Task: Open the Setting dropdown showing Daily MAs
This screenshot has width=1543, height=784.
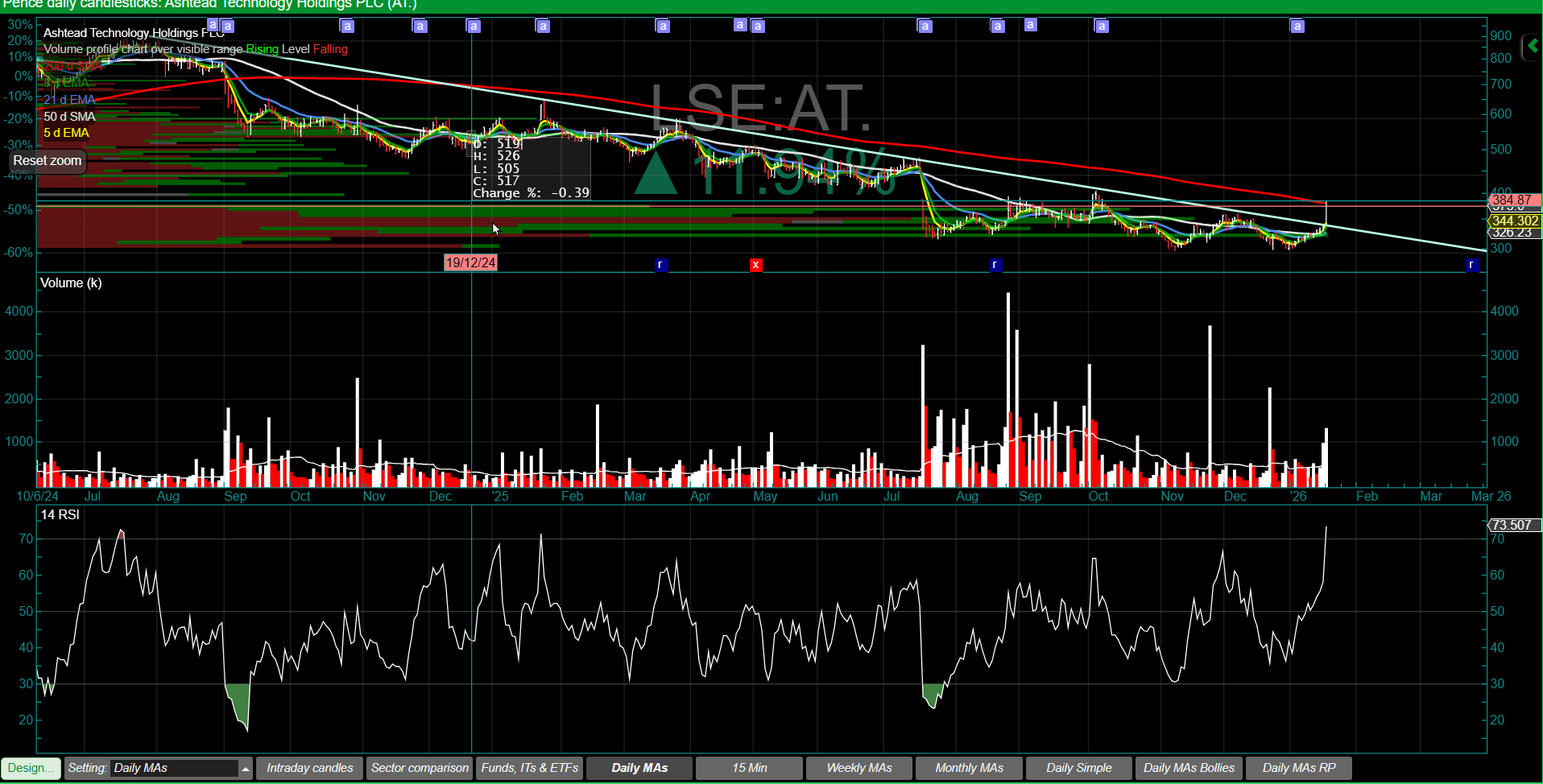Action: click(175, 768)
